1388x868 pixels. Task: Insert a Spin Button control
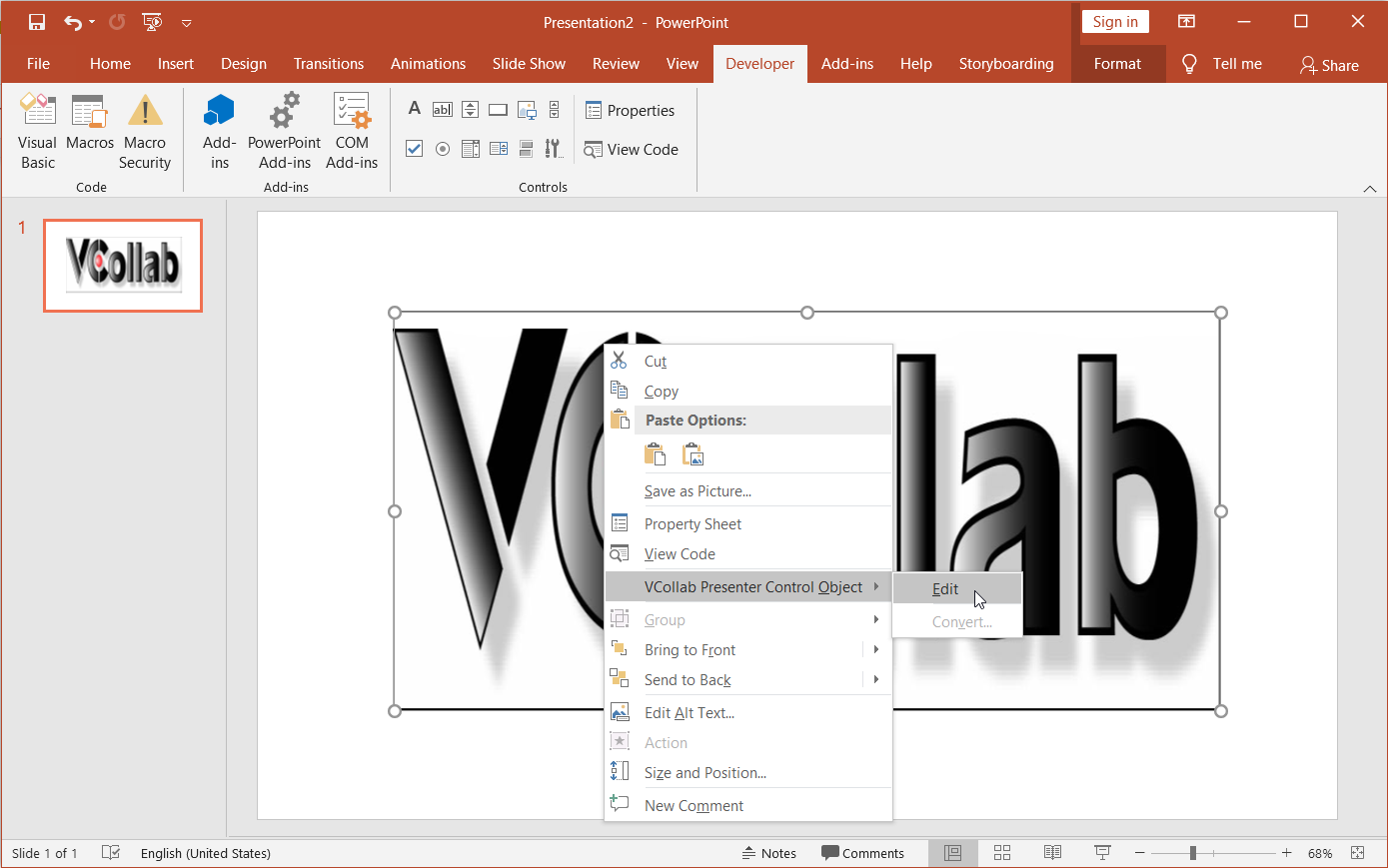[471, 109]
